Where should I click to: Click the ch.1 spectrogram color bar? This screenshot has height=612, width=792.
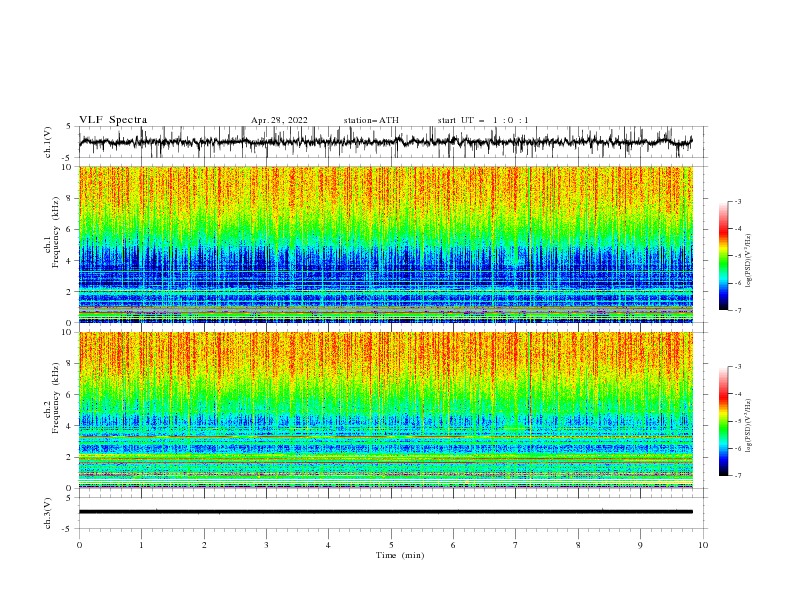723,256
